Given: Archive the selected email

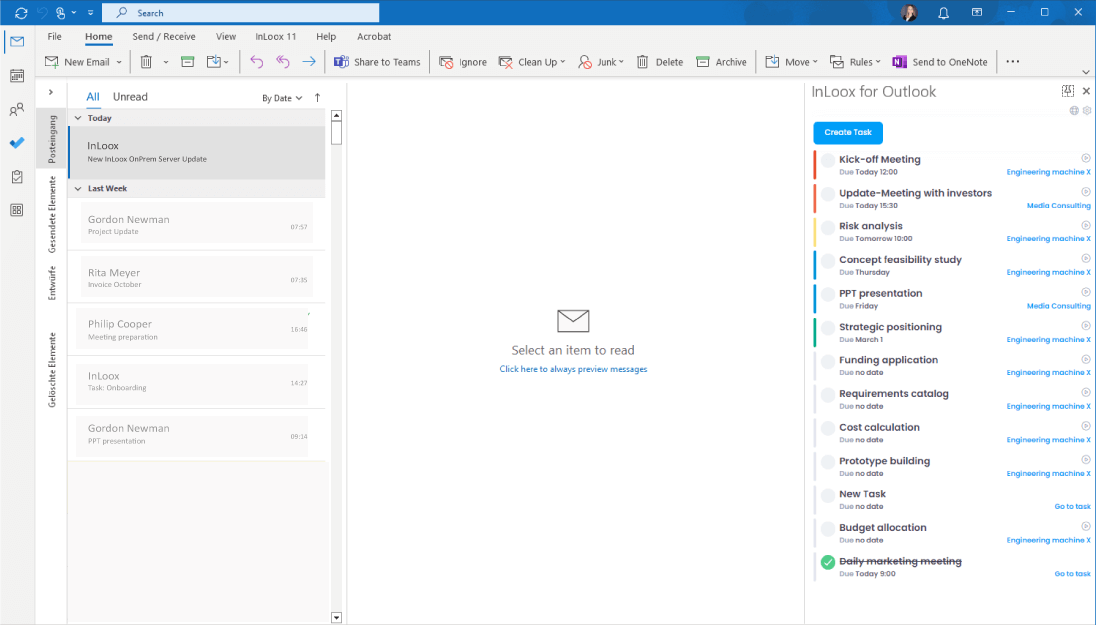Looking at the screenshot, I should click(x=722, y=61).
